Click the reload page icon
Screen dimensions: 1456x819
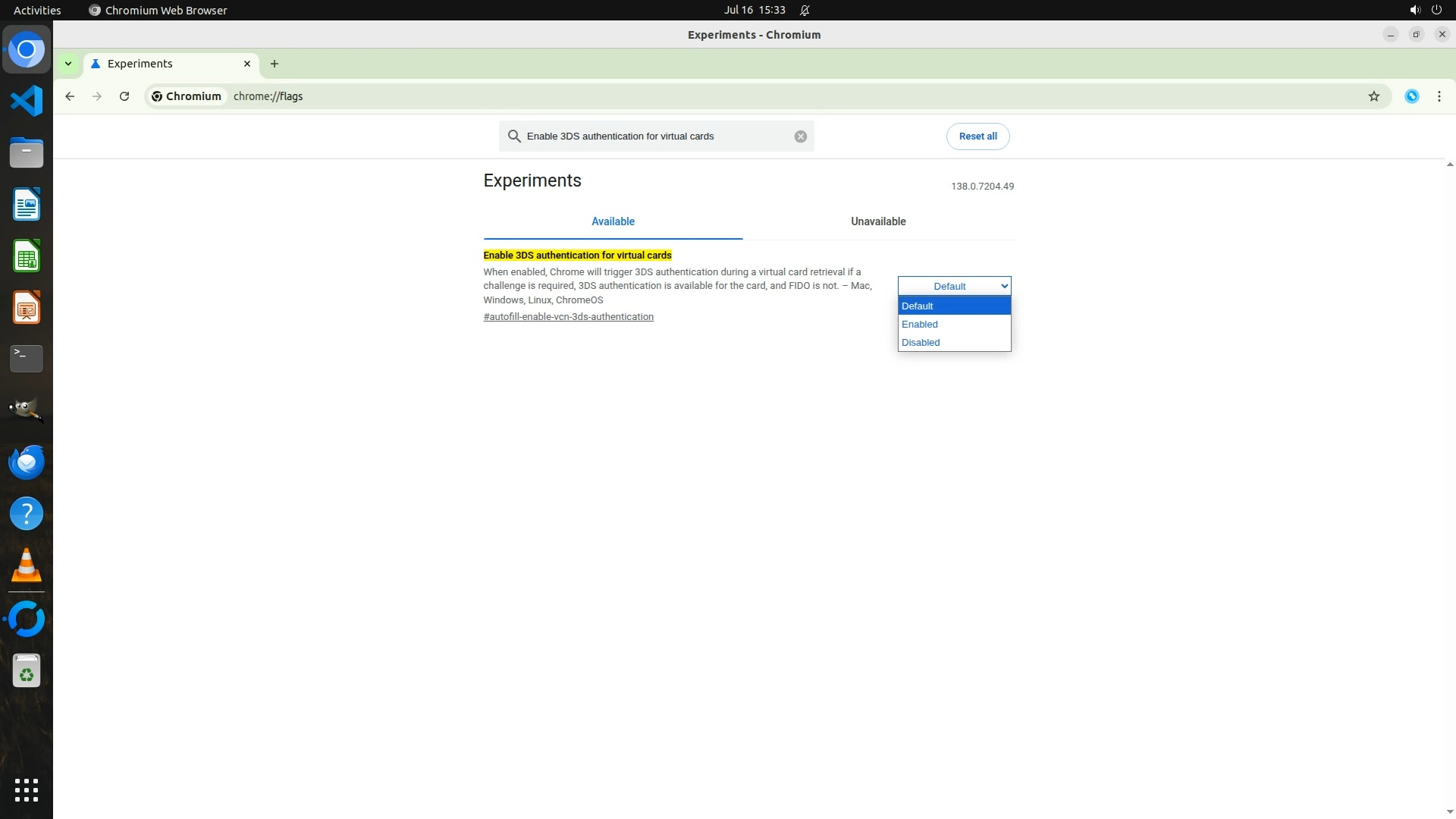pyautogui.click(x=124, y=96)
